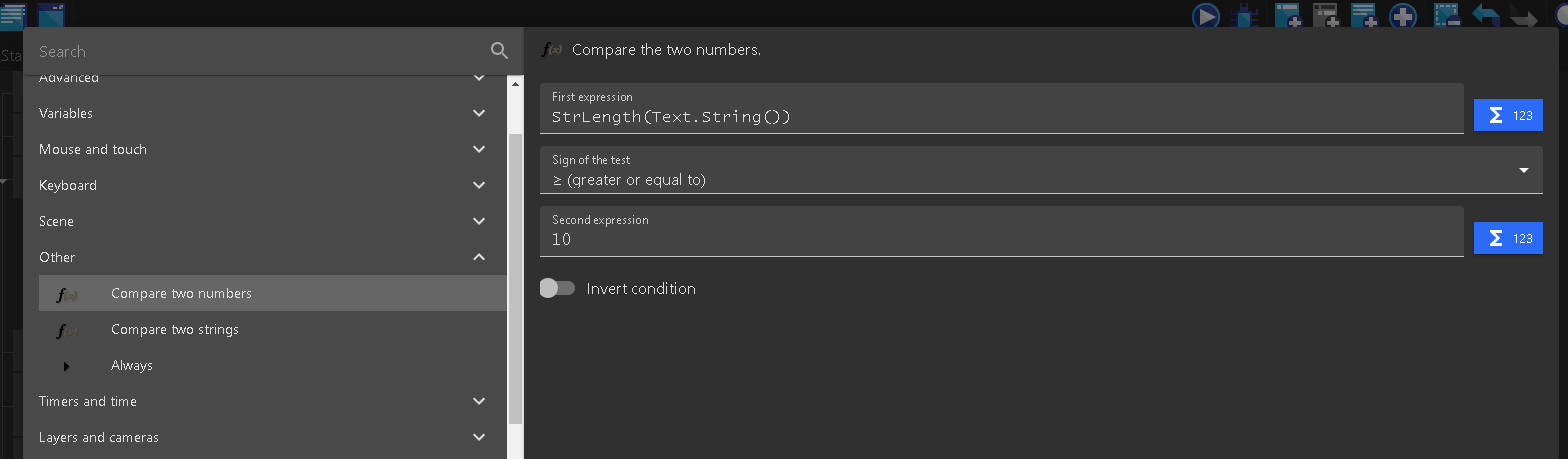
Task: Expand the Variables category
Action: pyautogui.click(x=265, y=113)
